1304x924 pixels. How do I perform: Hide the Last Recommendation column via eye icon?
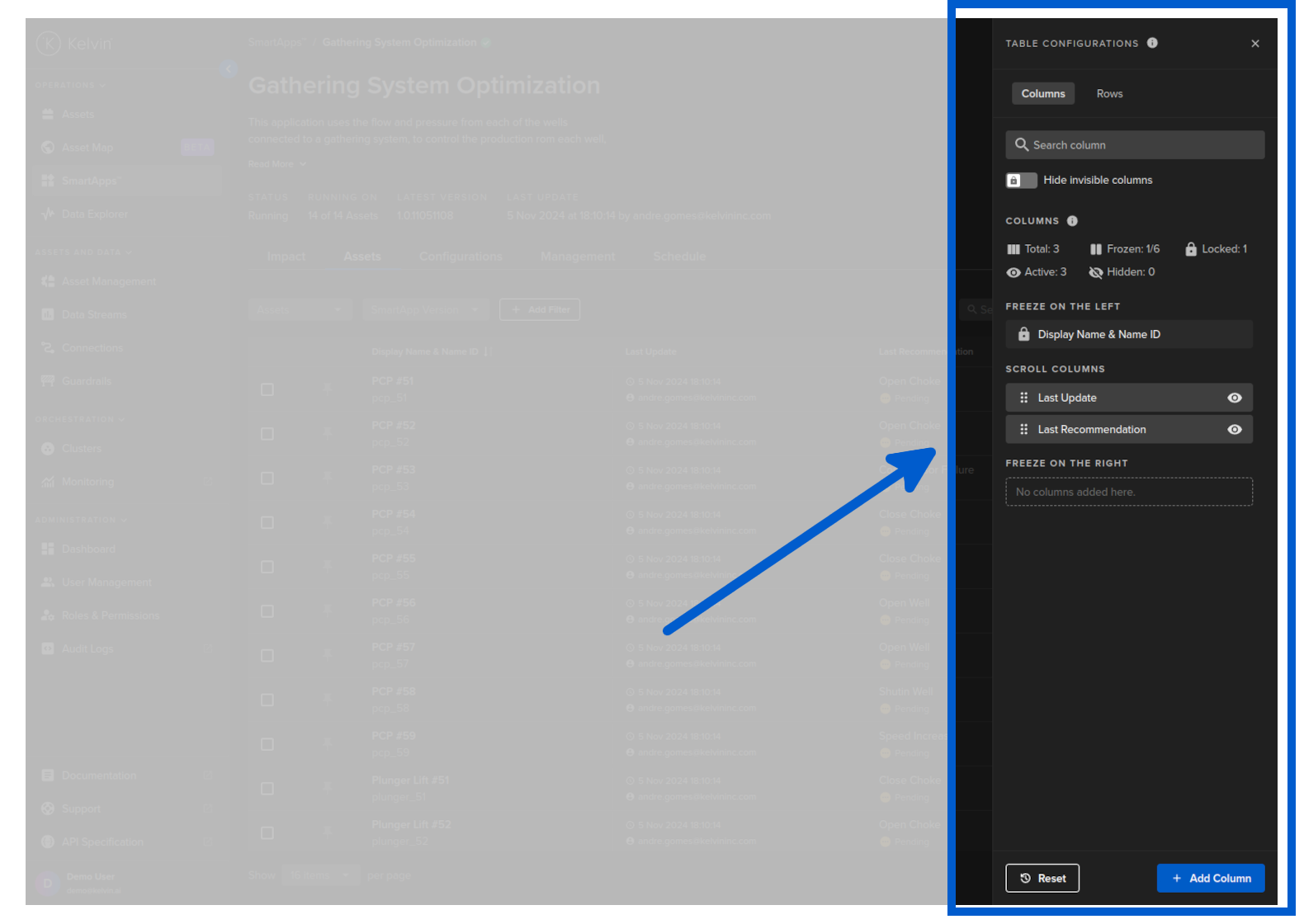click(x=1234, y=430)
